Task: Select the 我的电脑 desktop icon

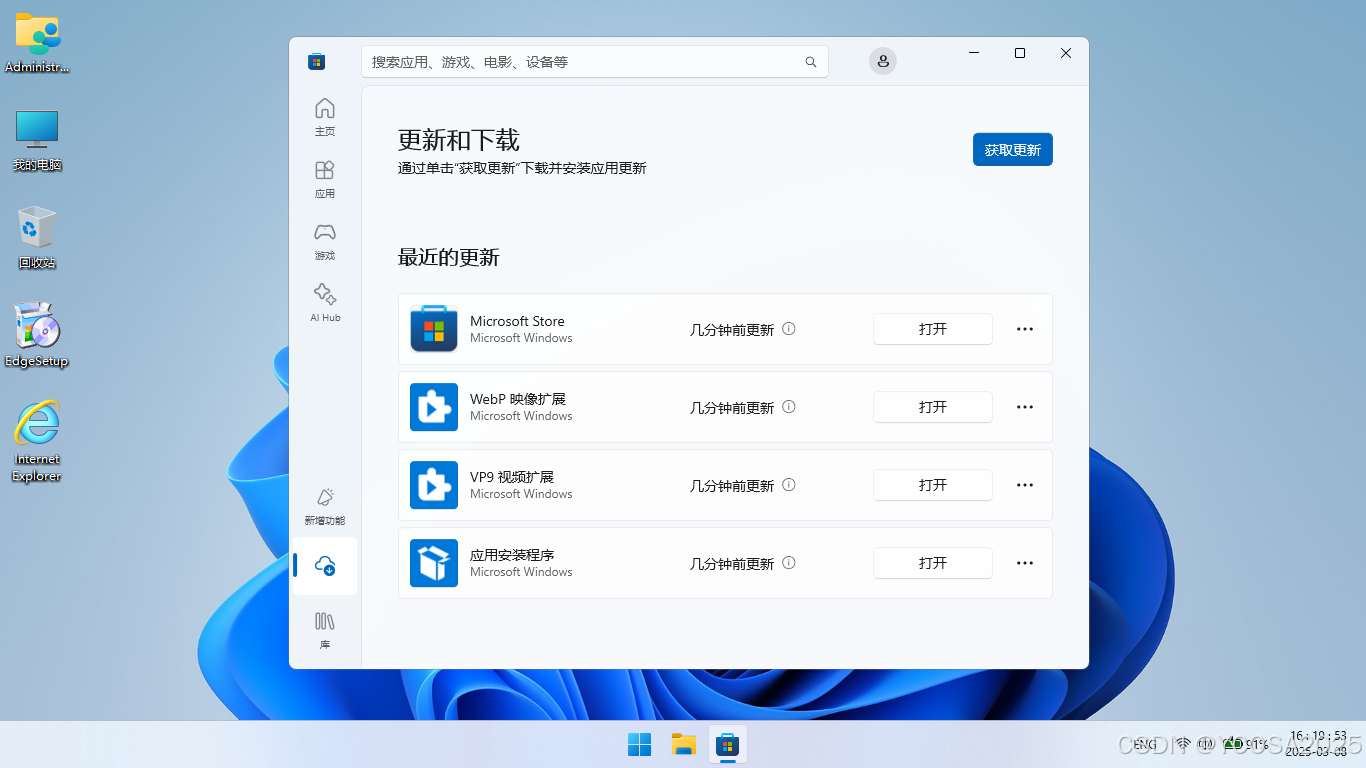Action: [37, 140]
